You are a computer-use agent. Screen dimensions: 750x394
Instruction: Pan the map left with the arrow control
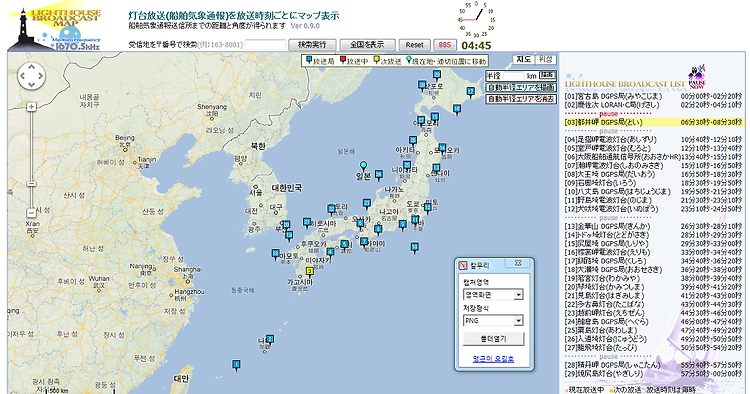click(x=23, y=76)
